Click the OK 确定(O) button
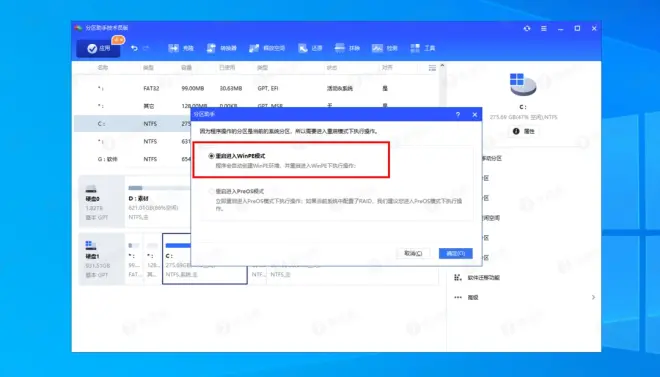This screenshot has width=660, height=377. coord(455,253)
